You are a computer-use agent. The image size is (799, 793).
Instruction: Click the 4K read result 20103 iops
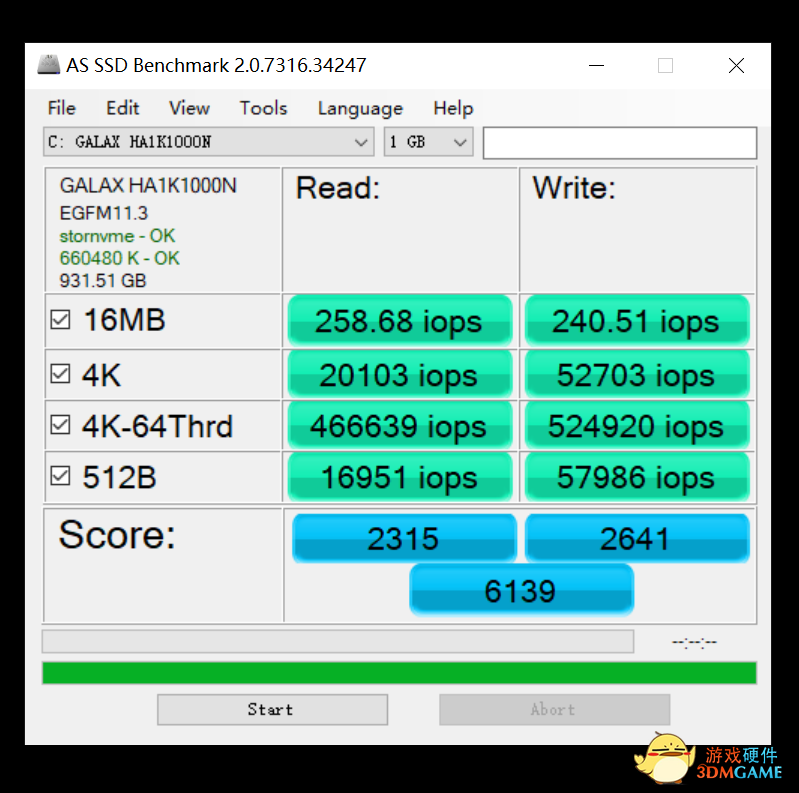pyautogui.click(x=400, y=375)
